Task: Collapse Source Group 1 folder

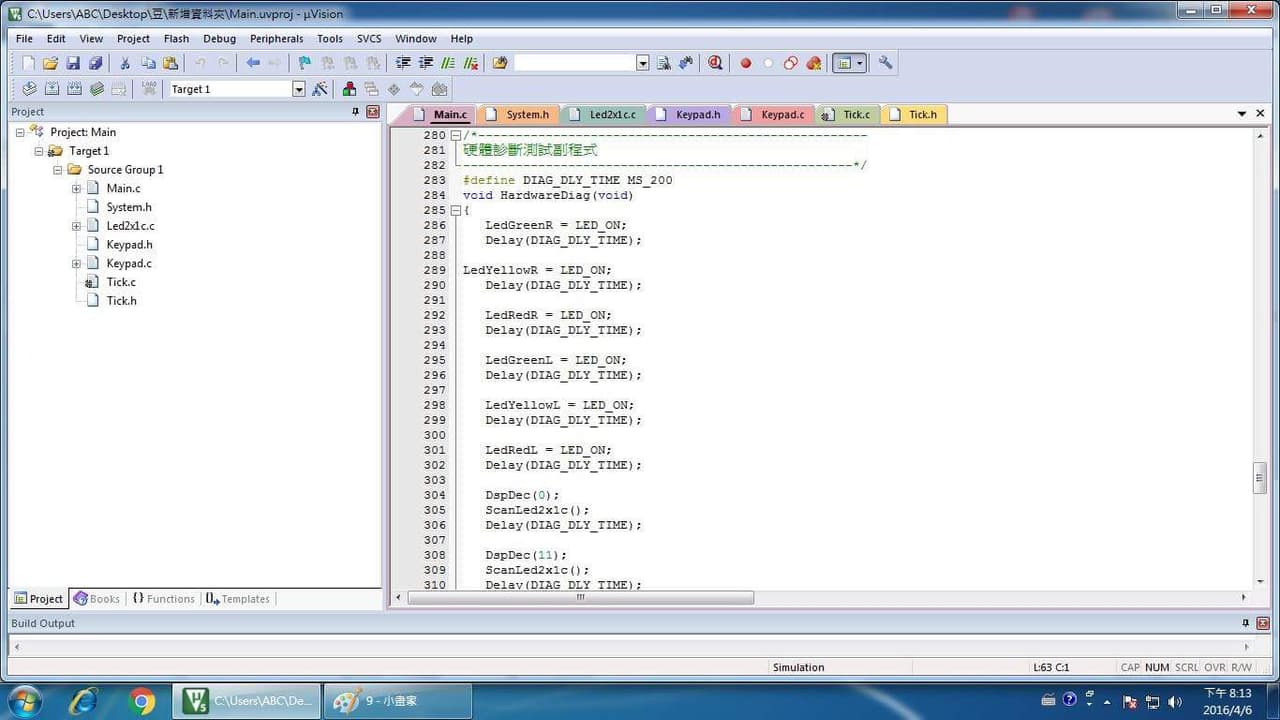Action: pos(58,170)
